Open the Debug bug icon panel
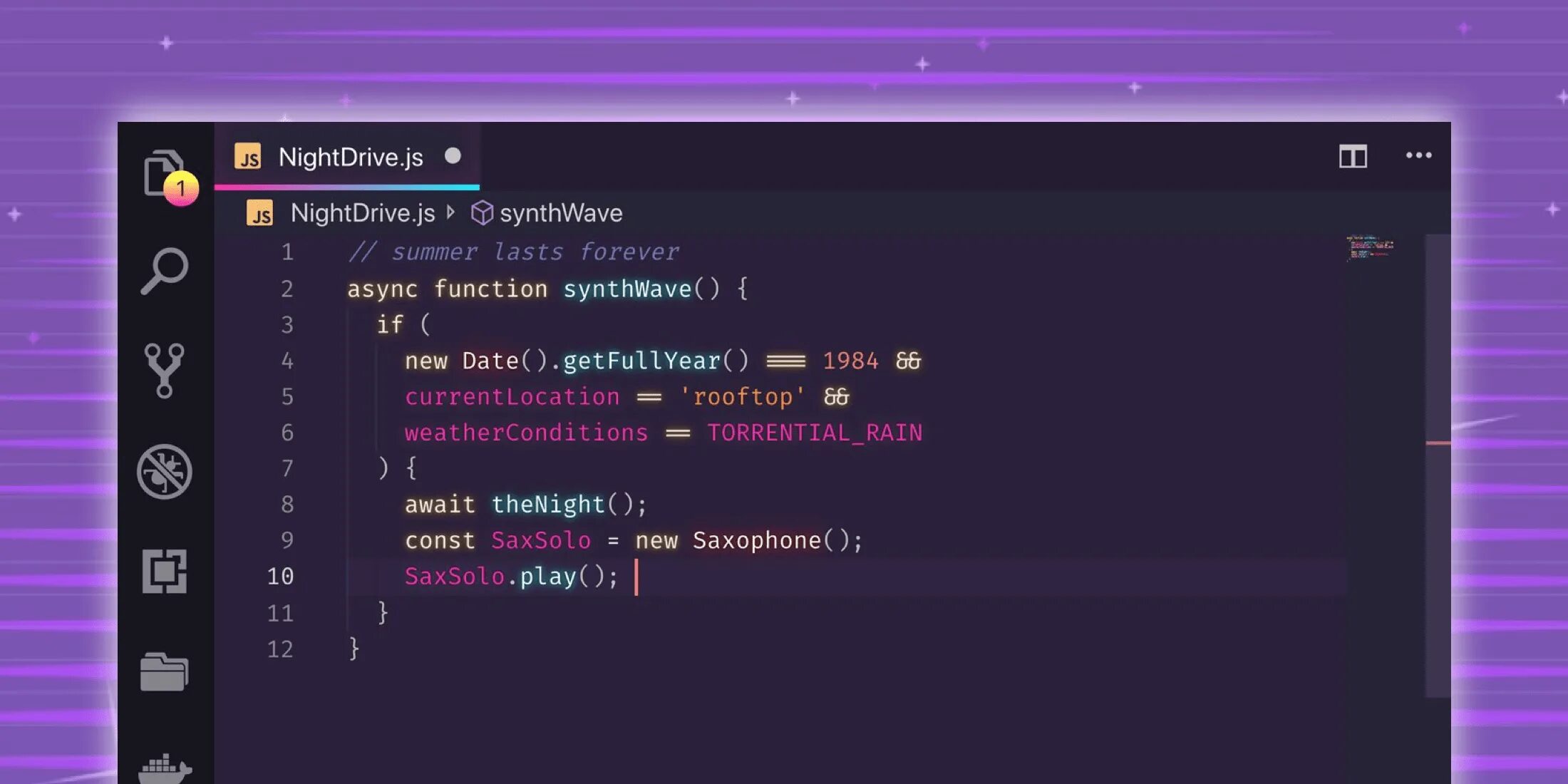Viewport: 1568px width, 784px height. click(x=165, y=472)
